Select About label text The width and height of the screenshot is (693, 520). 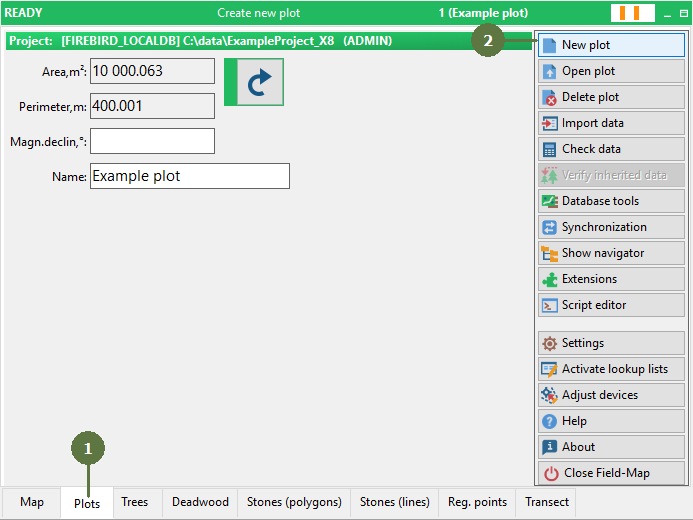(x=578, y=447)
